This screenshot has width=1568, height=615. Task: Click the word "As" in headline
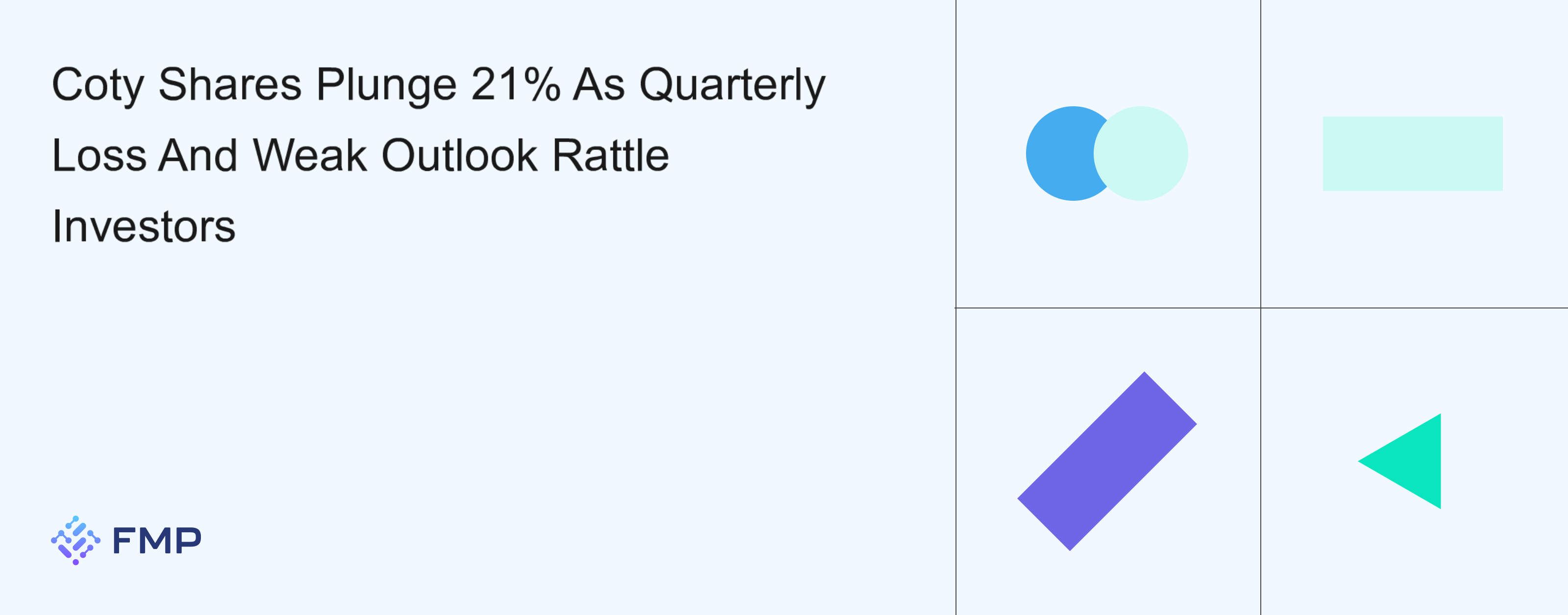point(599,84)
